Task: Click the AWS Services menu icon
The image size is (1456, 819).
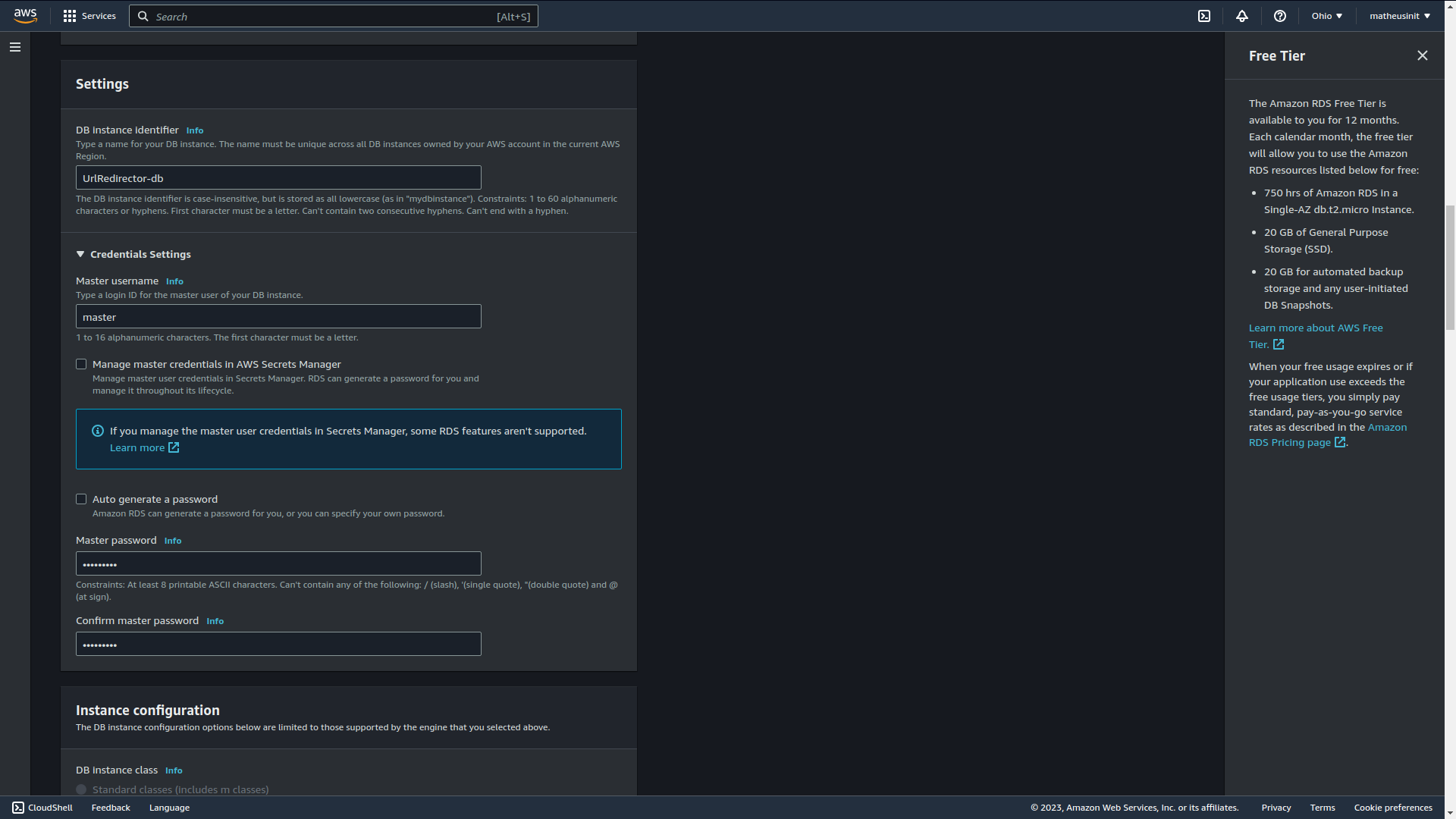Action: point(70,16)
